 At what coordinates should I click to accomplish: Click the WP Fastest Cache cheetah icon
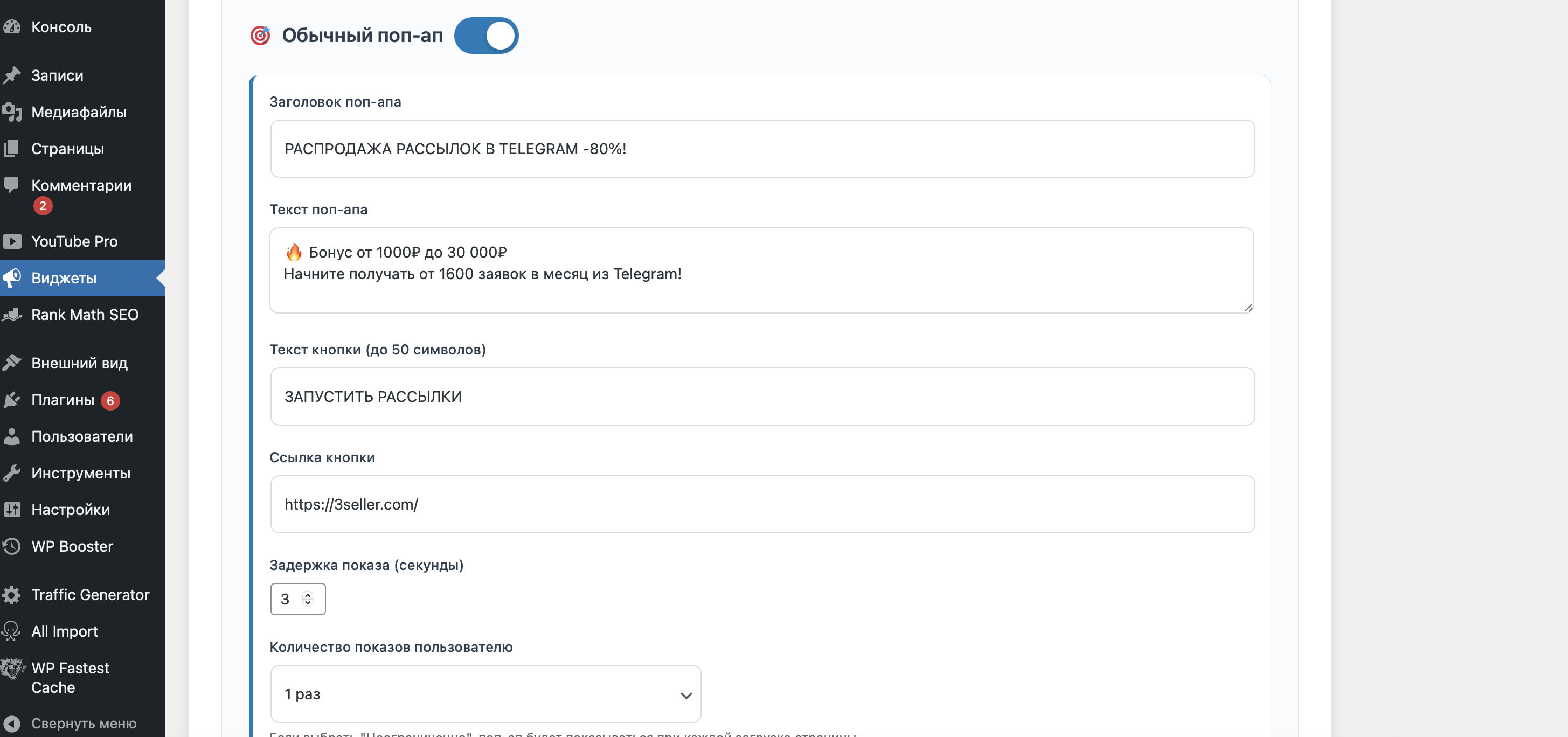(12, 668)
